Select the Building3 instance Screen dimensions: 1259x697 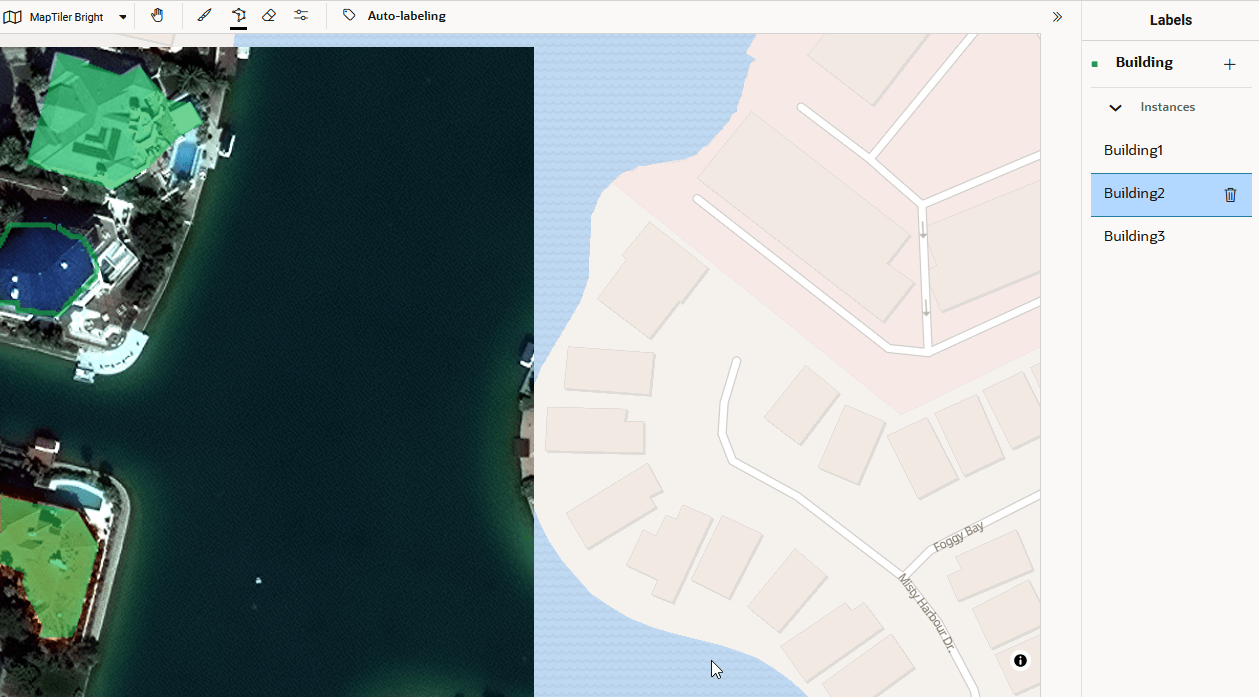[1171, 236]
